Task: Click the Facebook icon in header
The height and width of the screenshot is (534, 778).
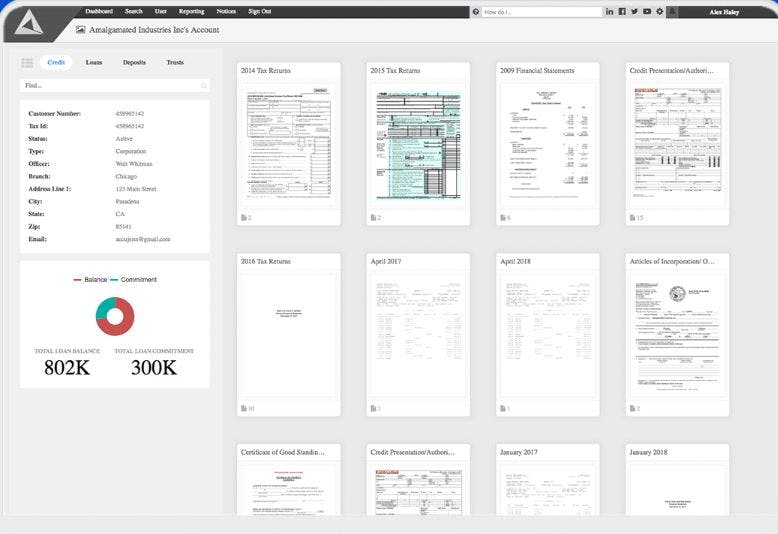Action: point(622,11)
